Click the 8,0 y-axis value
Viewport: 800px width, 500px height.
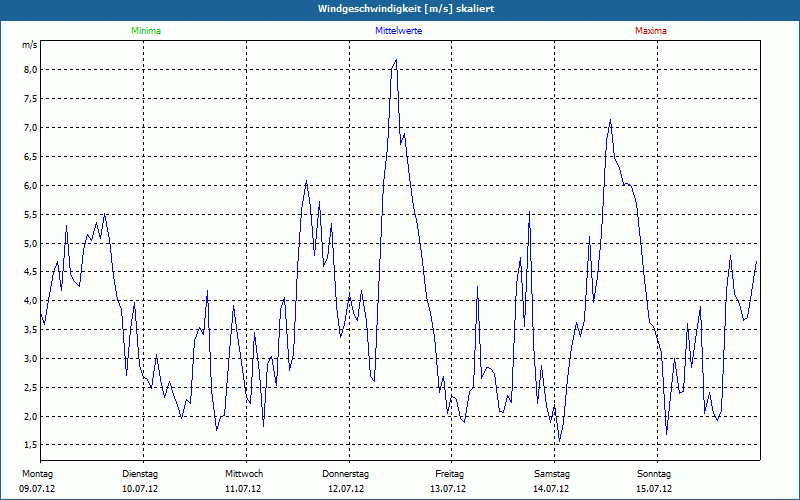(31, 69)
